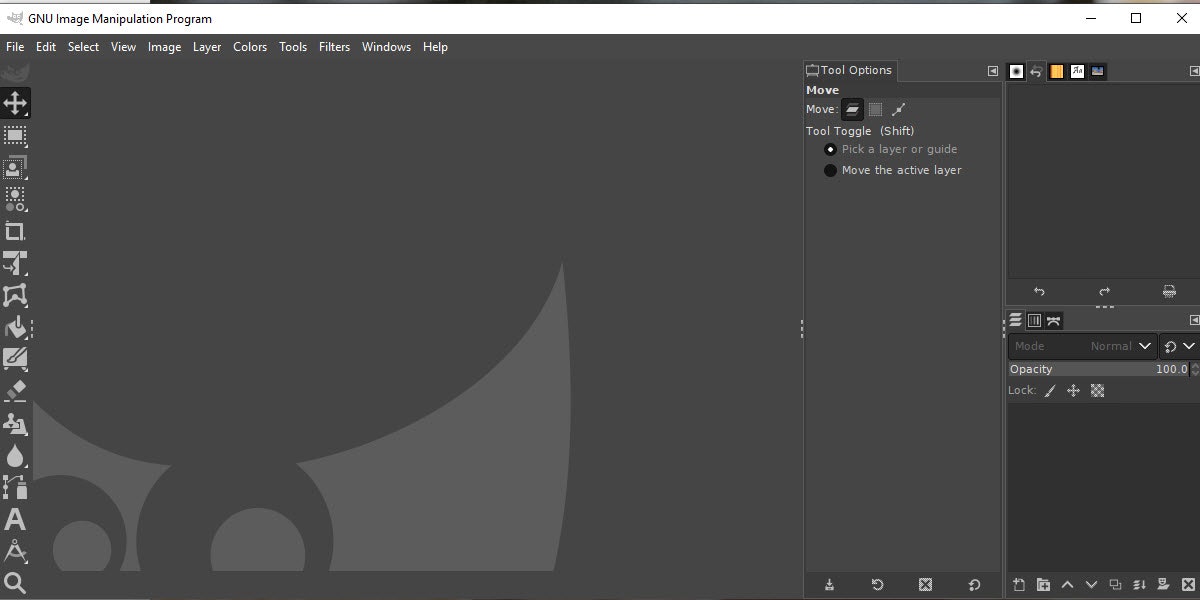This screenshot has height=600, width=1200.
Task: Open Tool Options tab configuration menu
Action: (993, 71)
